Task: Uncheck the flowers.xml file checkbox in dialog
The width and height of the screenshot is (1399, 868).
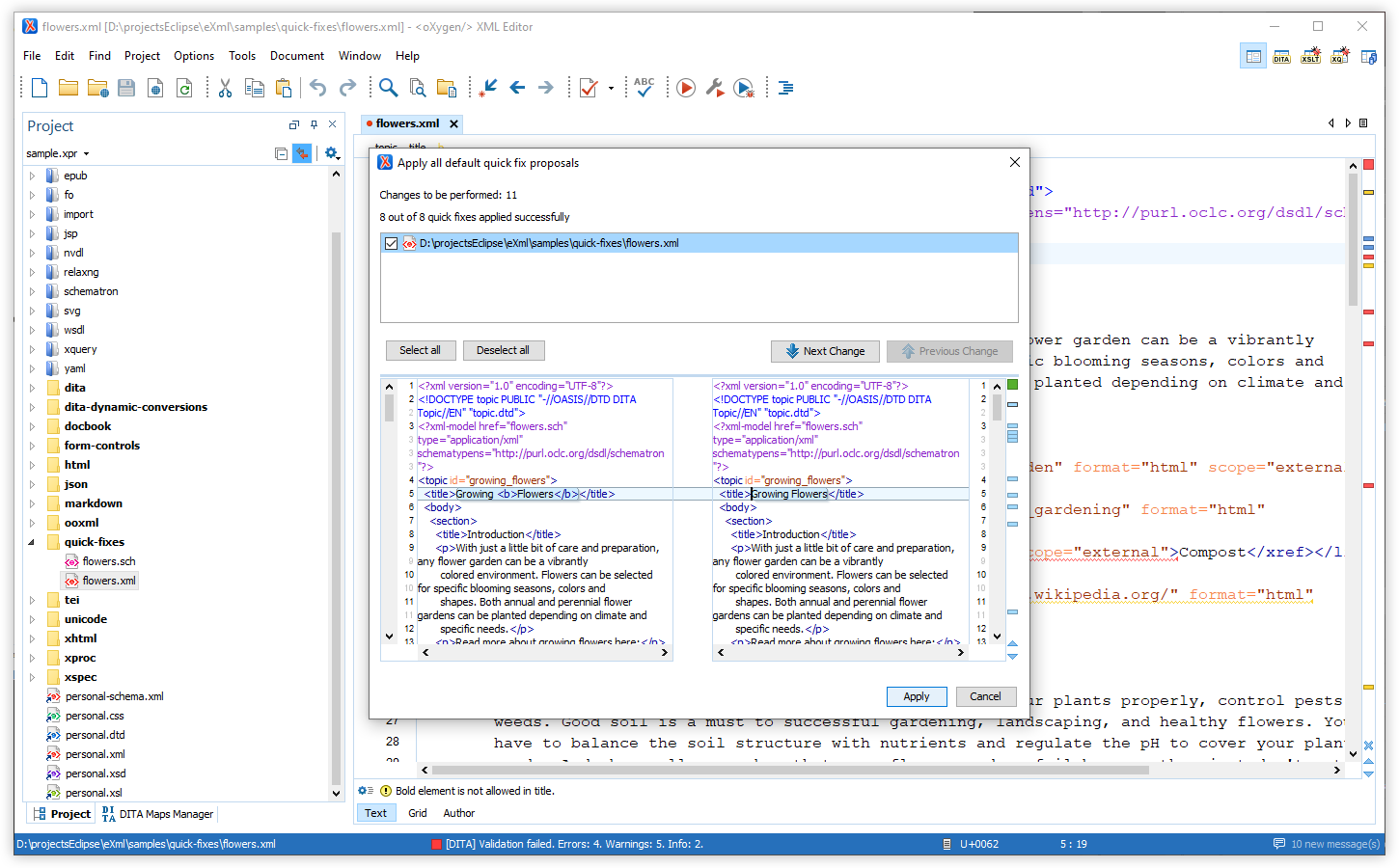Action: (x=391, y=243)
